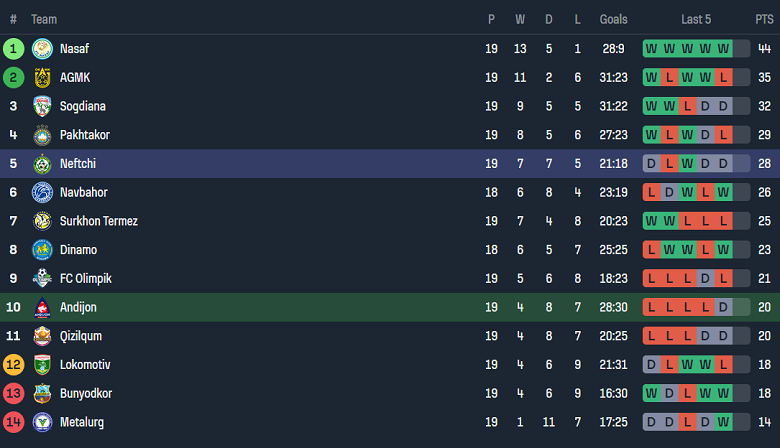The image size is (780, 448).
Task: Sort standings by Goals column header
Action: 613,19
